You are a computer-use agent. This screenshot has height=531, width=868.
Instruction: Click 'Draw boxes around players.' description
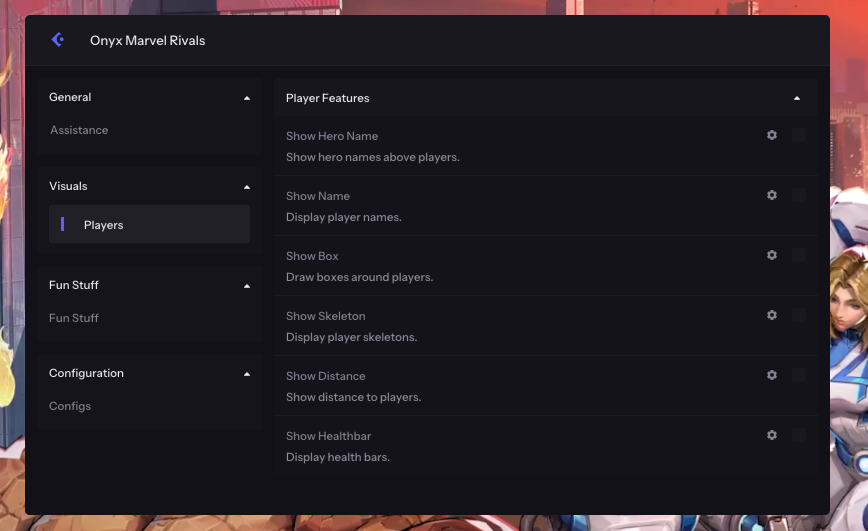359,277
